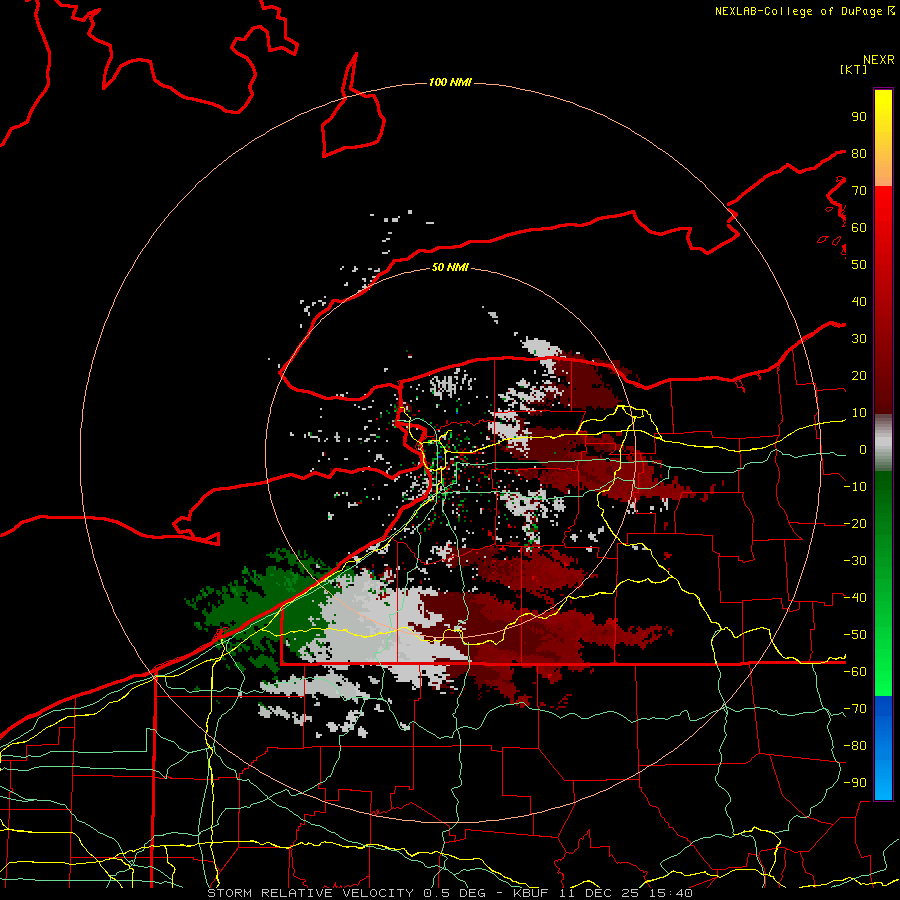Click the 60 value on the velocity scale
900x900 pixels.
(x=859, y=228)
